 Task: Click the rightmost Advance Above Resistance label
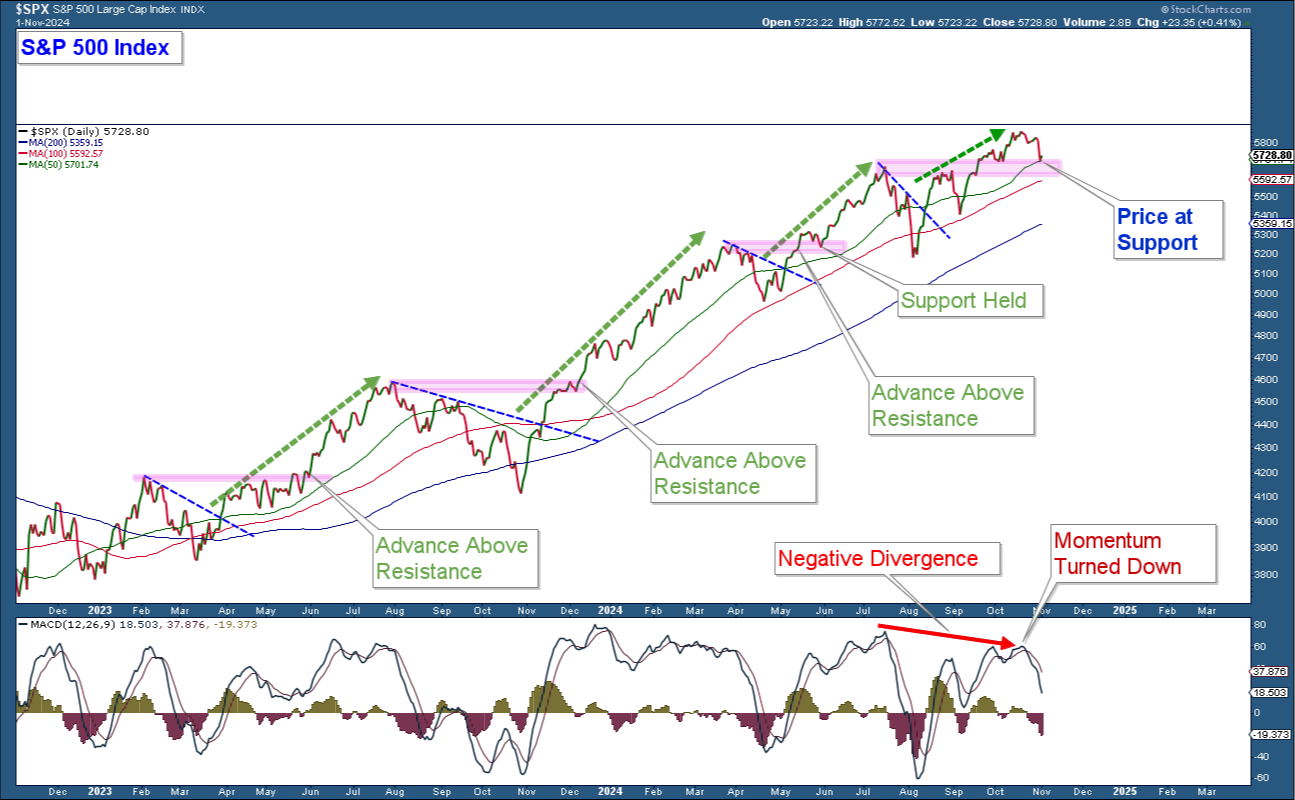click(x=947, y=405)
